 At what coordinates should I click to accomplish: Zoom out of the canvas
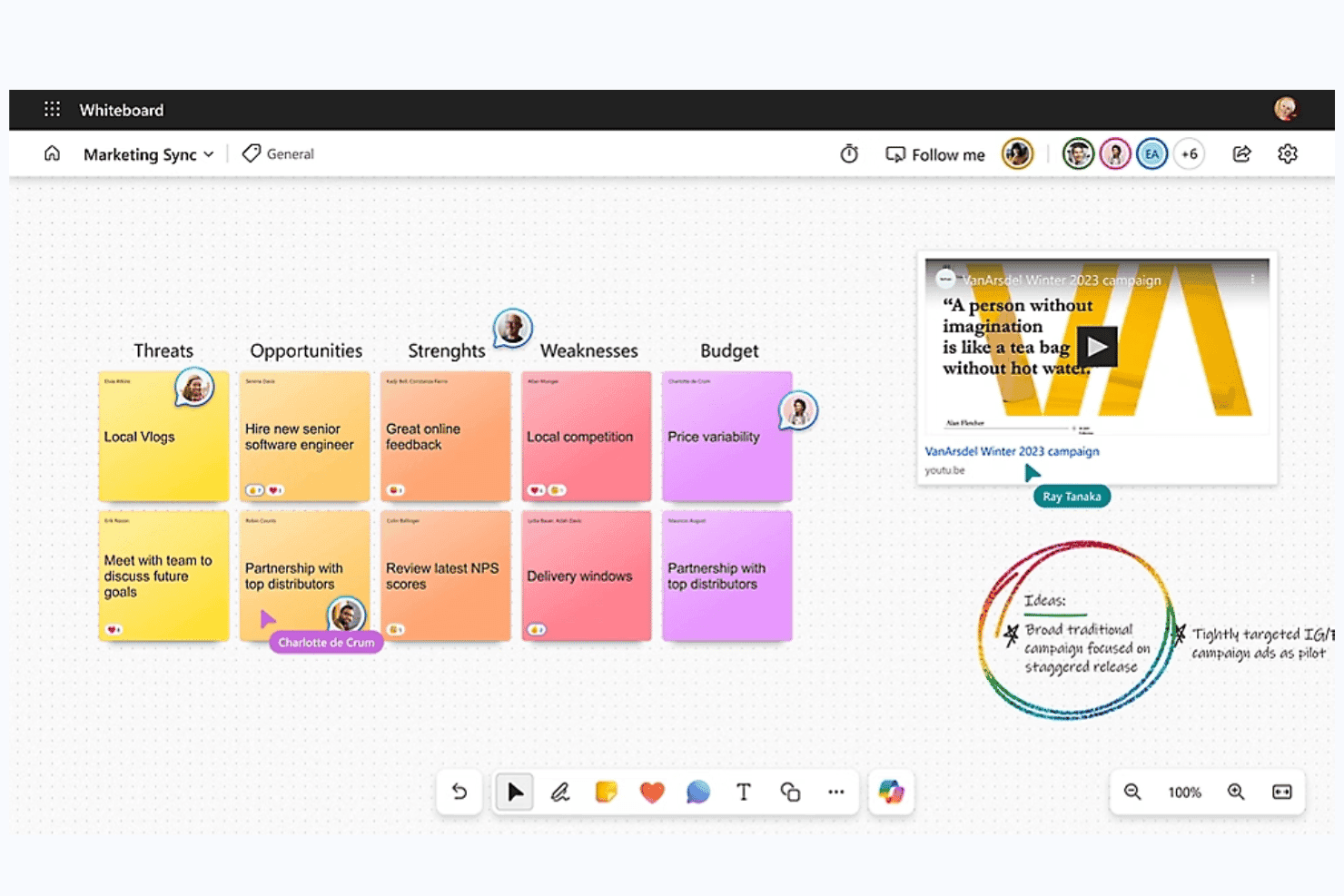(x=1132, y=792)
